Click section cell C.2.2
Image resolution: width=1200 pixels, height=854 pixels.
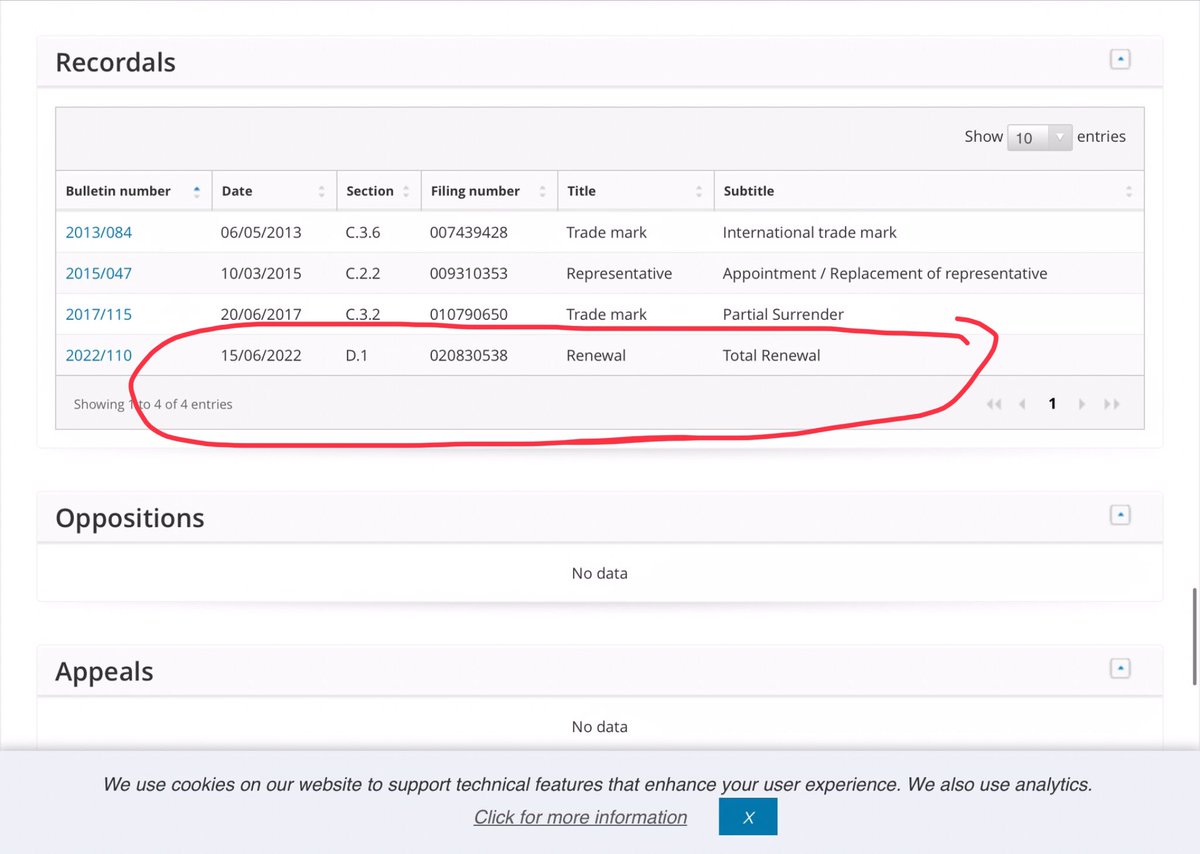pyautogui.click(x=364, y=273)
